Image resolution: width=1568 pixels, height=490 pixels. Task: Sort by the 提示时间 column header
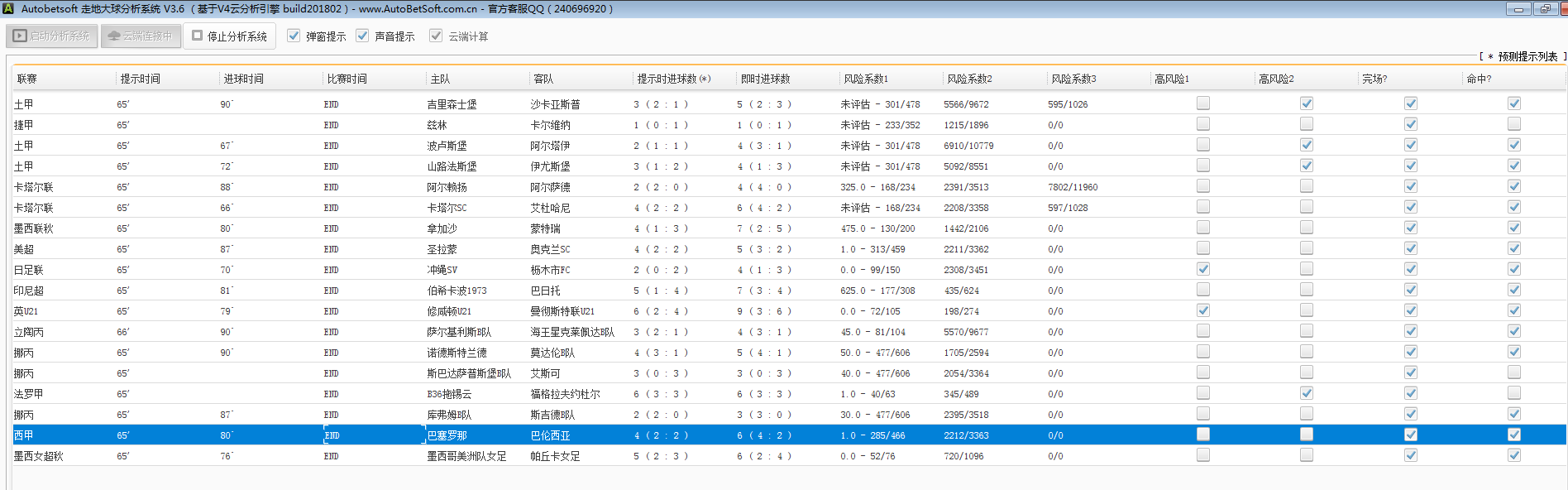(x=141, y=79)
